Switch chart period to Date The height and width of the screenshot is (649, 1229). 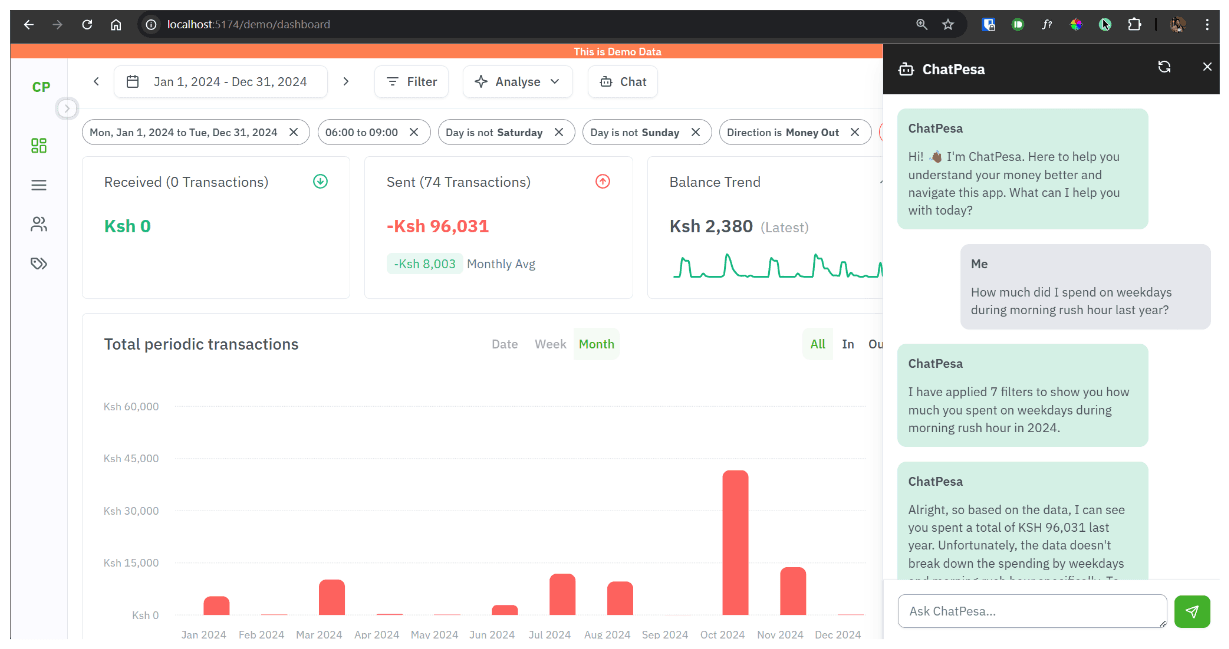pyautogui.click(x=505, y=344)
